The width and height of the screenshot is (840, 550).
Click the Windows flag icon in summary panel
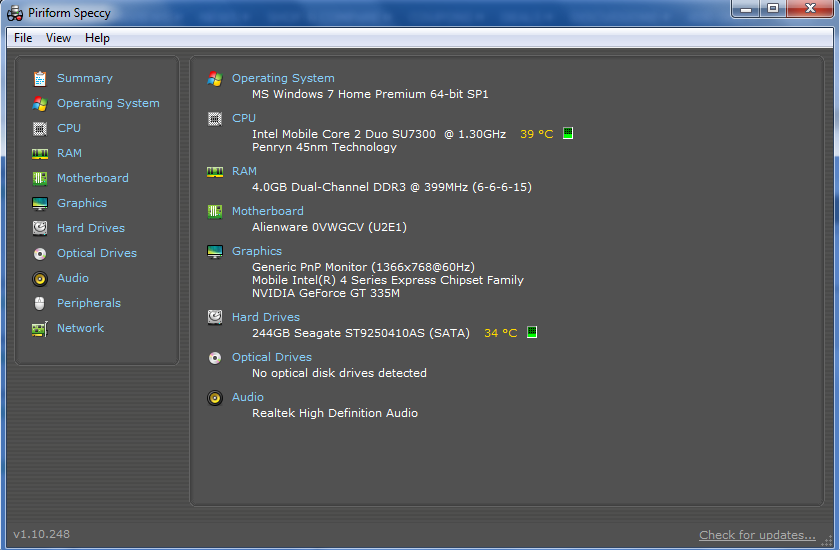click(x=215, y=79)
